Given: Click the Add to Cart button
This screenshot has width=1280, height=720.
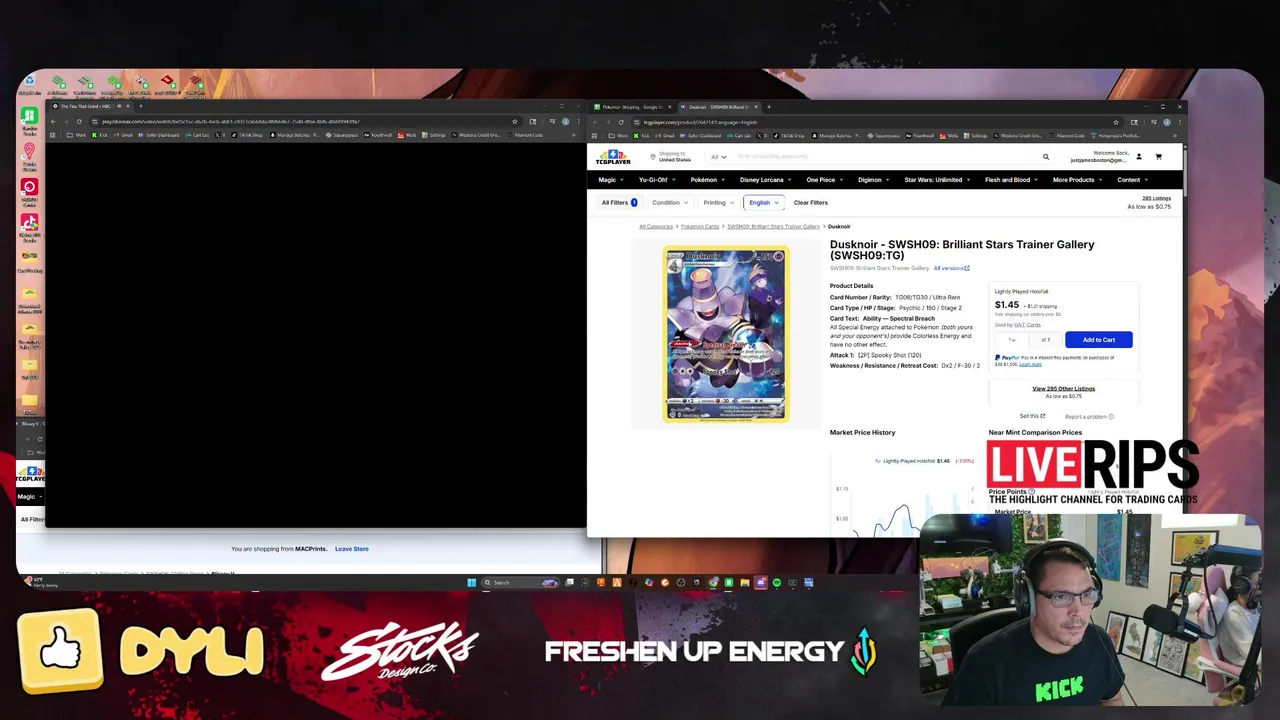Looking at the screenshot, I should pos(1098,340).
